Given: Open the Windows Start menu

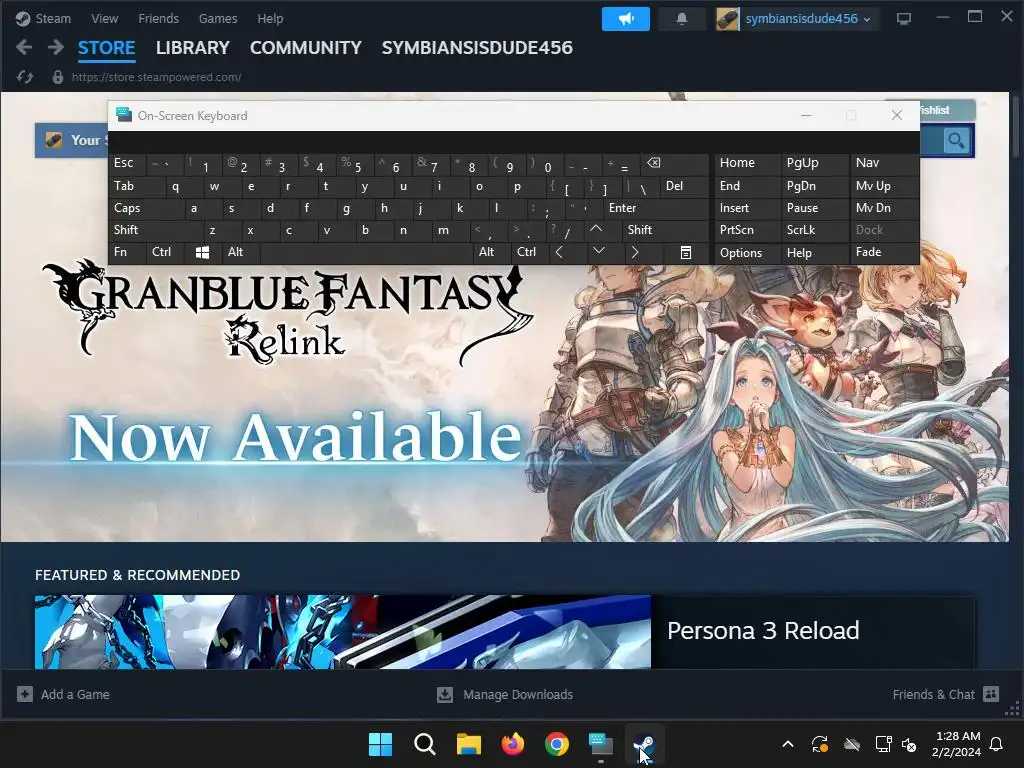Looking at the screenshot, I should point(380,744).
